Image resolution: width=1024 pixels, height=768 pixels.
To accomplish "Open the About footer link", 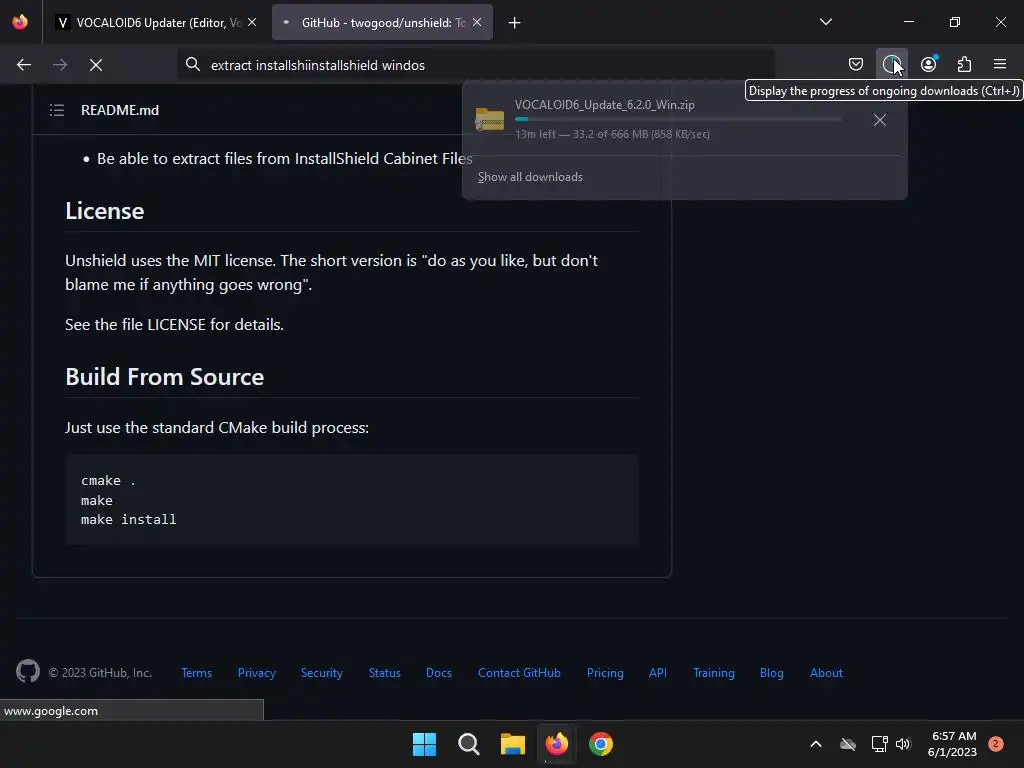I will coord(826,673).
